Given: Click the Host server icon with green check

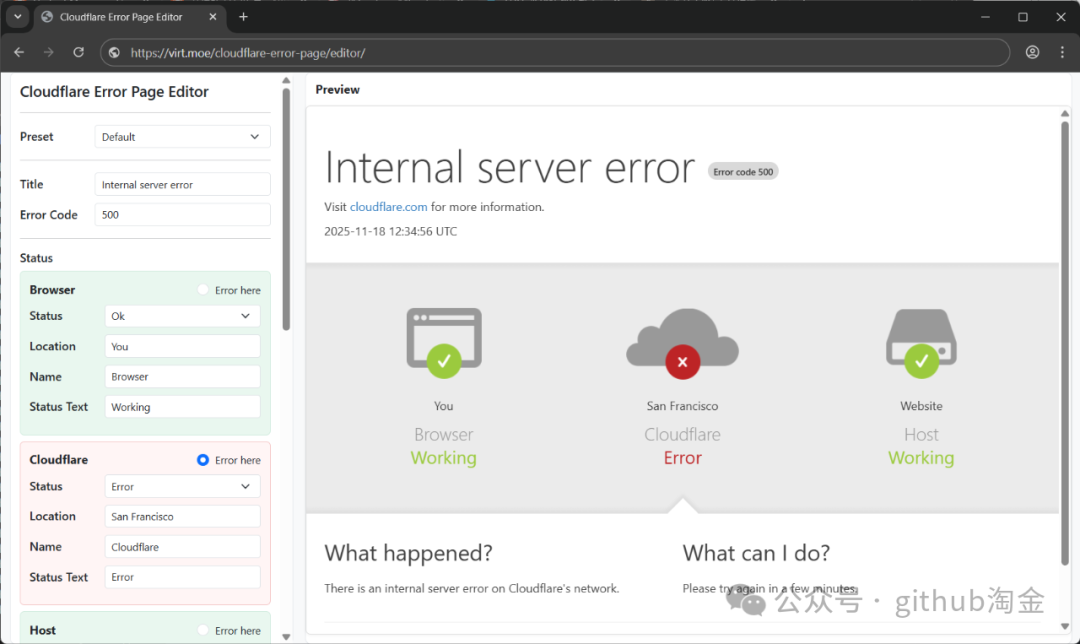Looking at the screenshot, I should 921,341.
